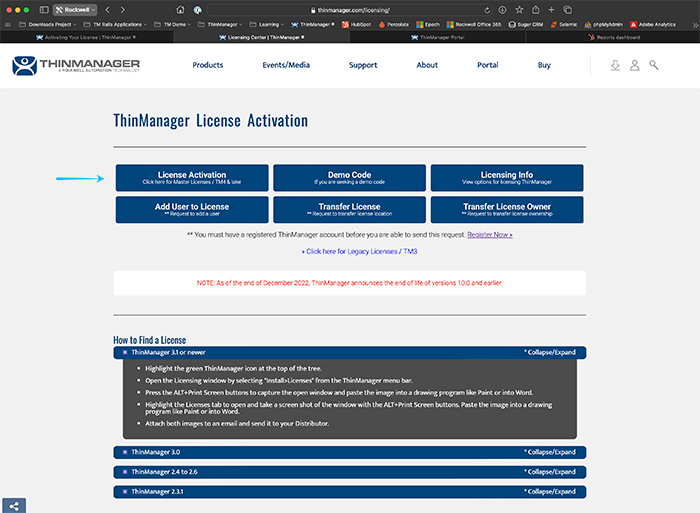This screenshot has width=700, height=513.
Task: Toggle the Safari sidebar icon
Action: [44, 9]
